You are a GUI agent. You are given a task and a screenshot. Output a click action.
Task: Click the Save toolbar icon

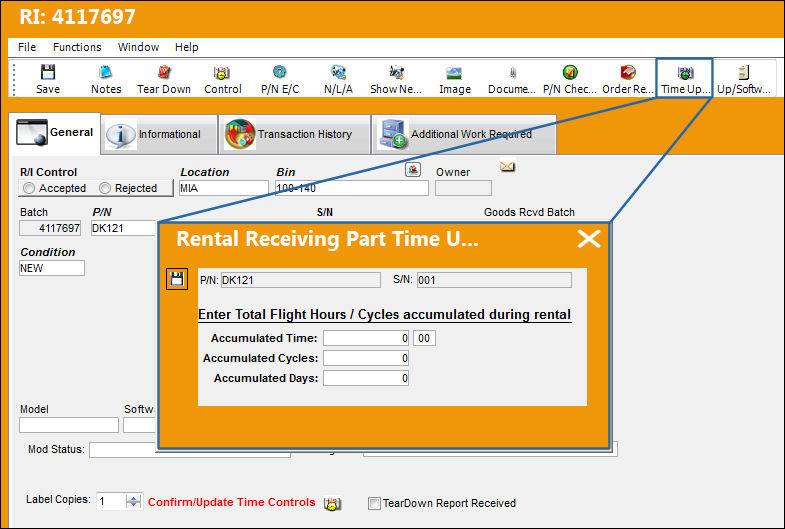pos(48,79)
